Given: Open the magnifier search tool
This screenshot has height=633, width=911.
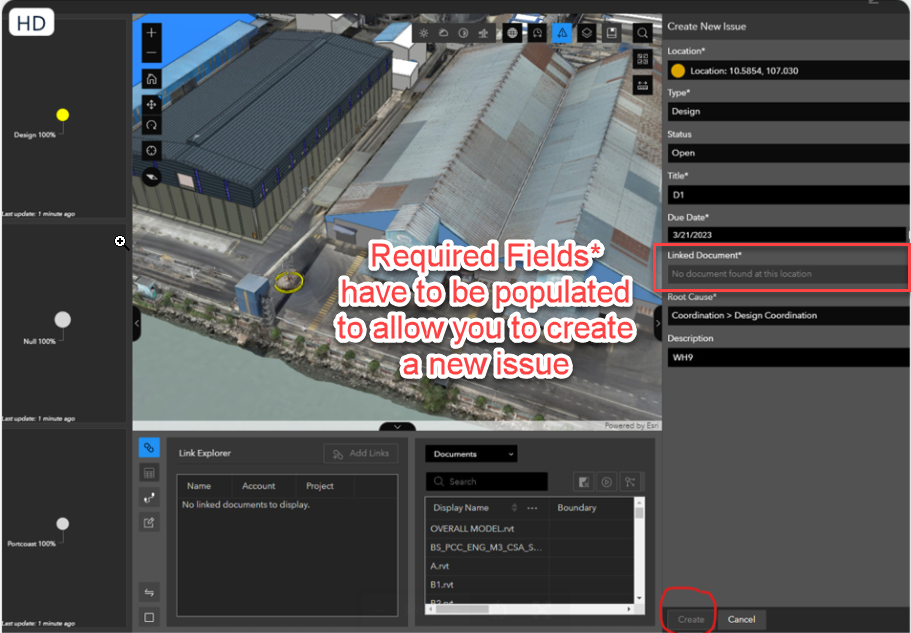Looking at the screenshot, I should click(x=642, y=33).
